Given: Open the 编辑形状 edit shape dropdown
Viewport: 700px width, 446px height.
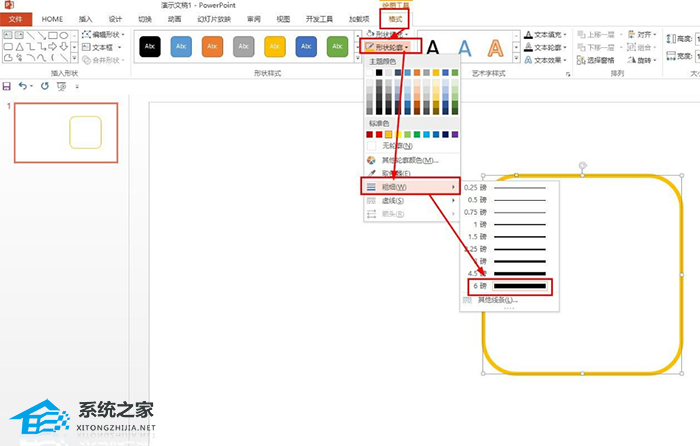Looking at the screenshot, I should [x=104, y=34].
